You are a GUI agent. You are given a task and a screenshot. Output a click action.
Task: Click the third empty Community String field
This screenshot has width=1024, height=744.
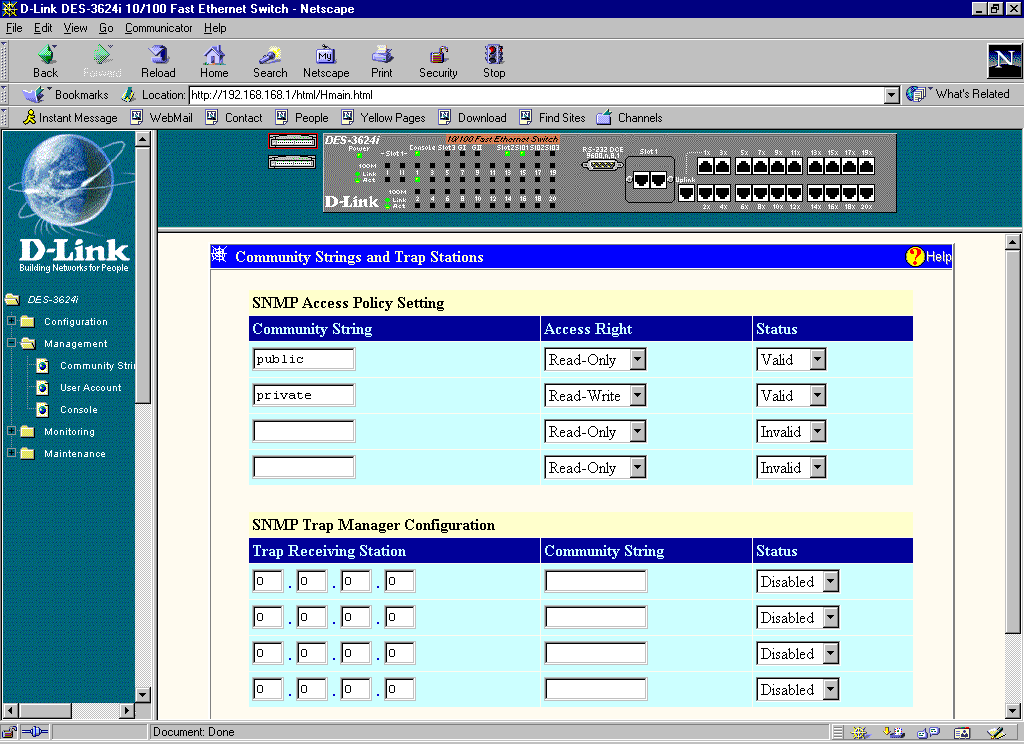[304, 432]
